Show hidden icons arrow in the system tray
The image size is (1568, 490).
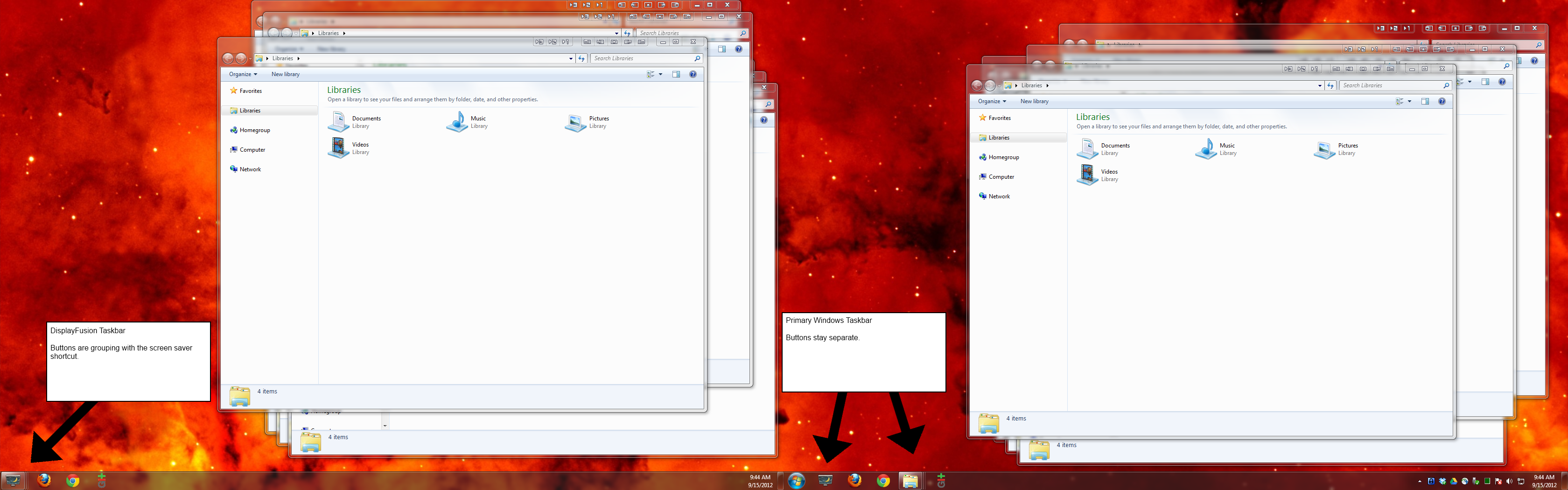coord(1420,482)
